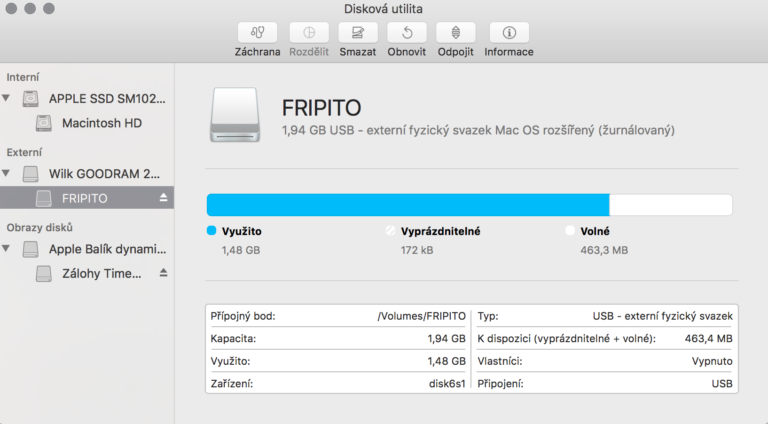Click the Rozdělit partition toolbar icon
Viewport: 768px width, 424px height.
pos(308,33)
